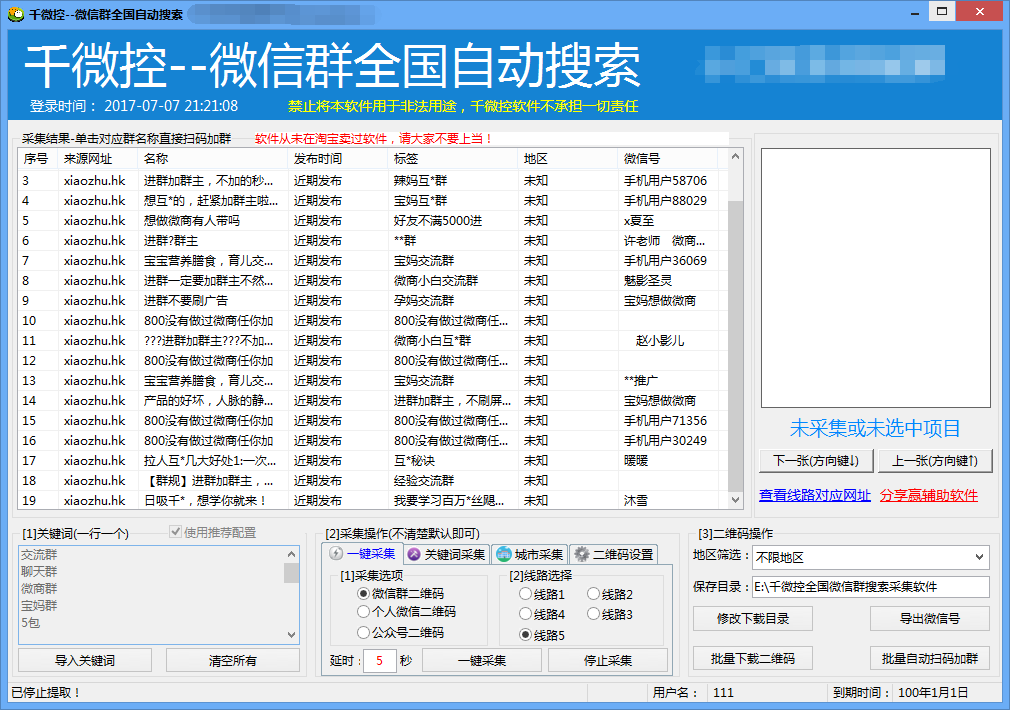The width and height of the screenshot is (1010, 710).
Task: Open the 二维码设置 tab
Action: coord(614,554)
